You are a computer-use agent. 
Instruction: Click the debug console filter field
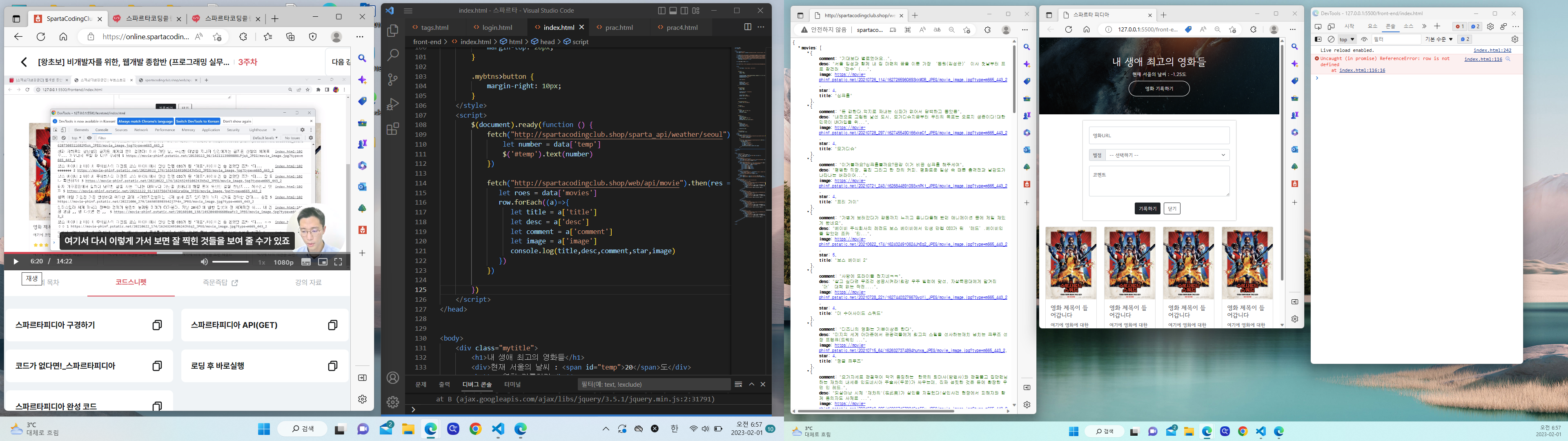coord(654,384)
